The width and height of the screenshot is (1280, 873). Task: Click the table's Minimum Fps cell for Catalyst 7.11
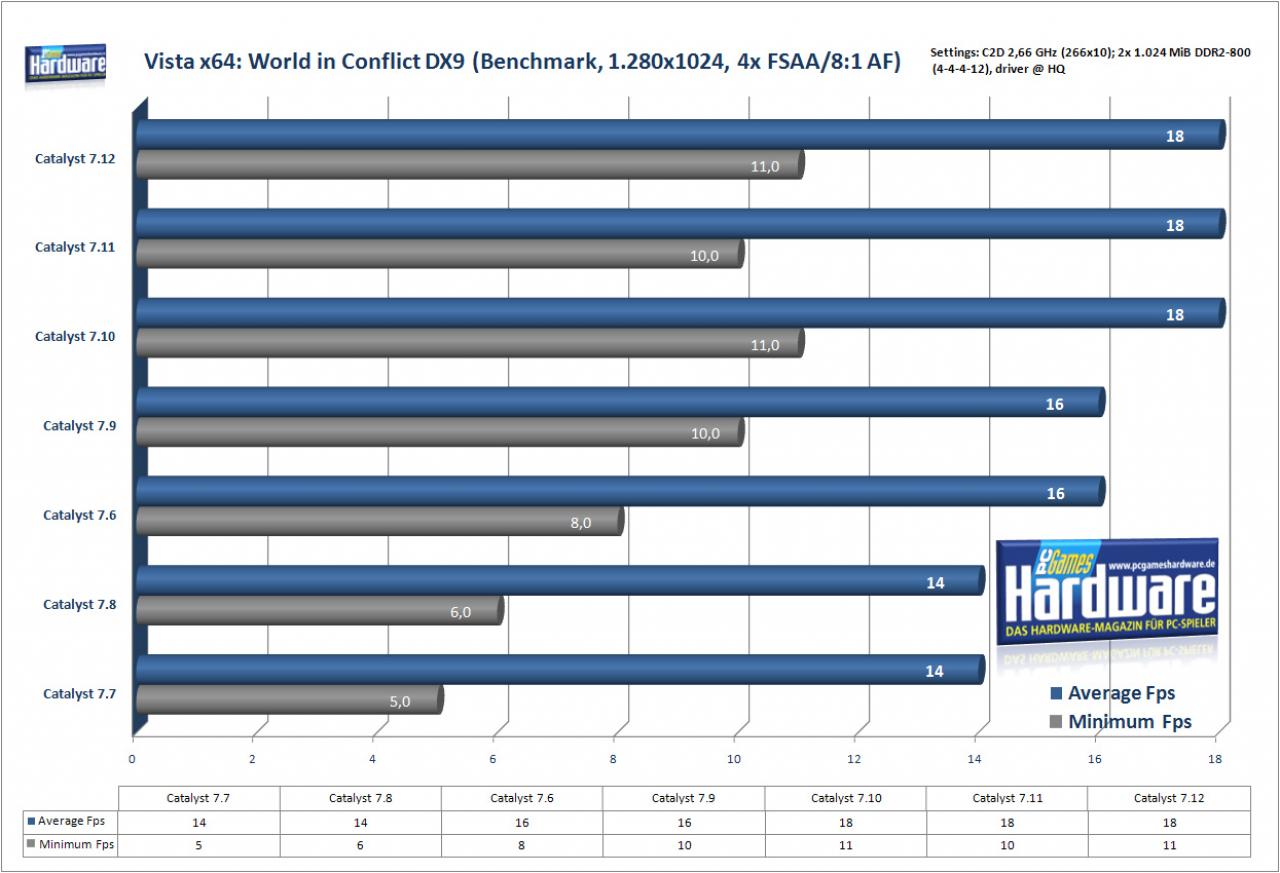click(x=1006, y=846)
